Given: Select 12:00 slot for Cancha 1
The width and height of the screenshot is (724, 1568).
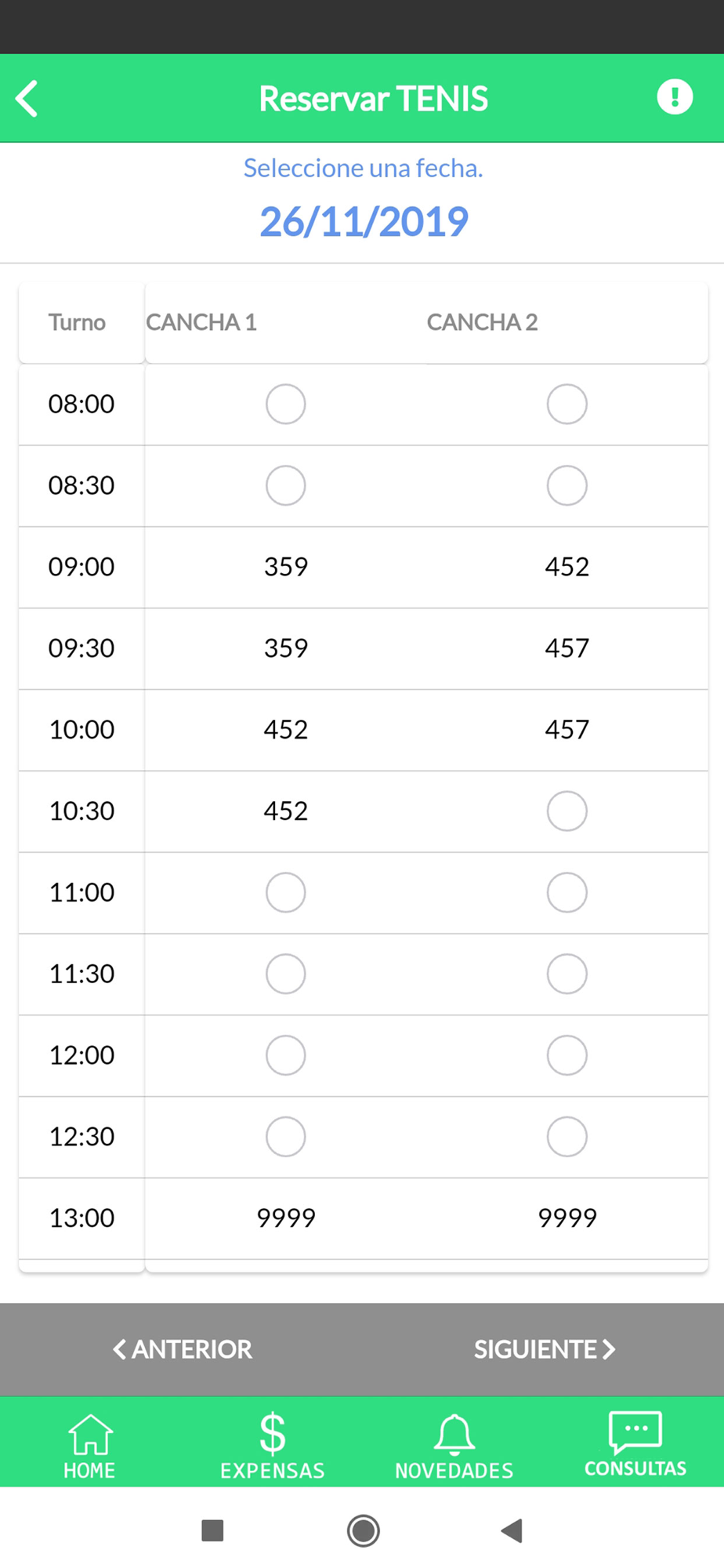Looking at the screenshot, I should (x=285, y=1054).
